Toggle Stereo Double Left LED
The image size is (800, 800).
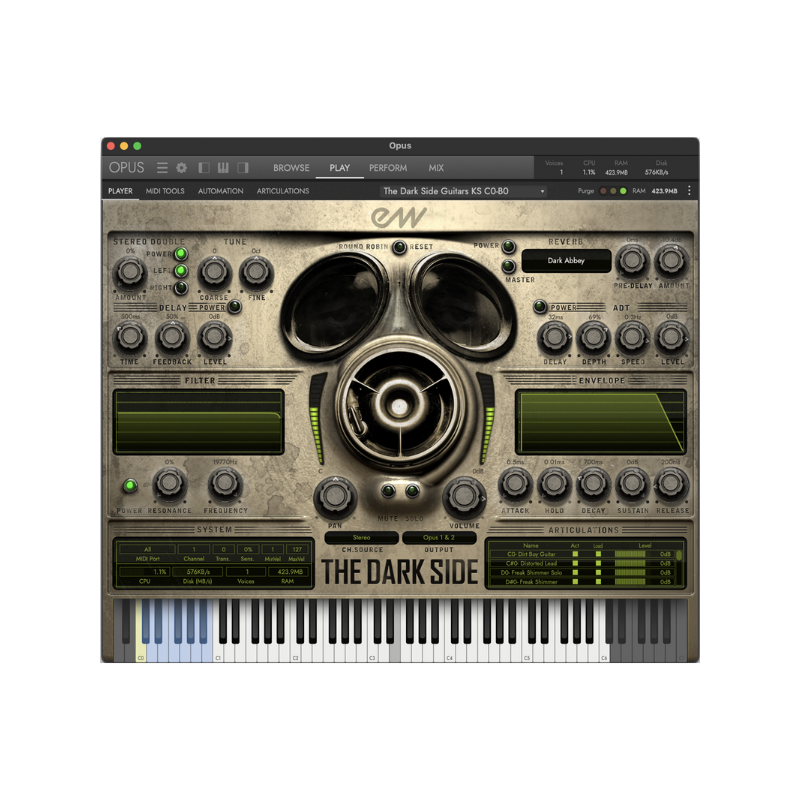(181, 270)
